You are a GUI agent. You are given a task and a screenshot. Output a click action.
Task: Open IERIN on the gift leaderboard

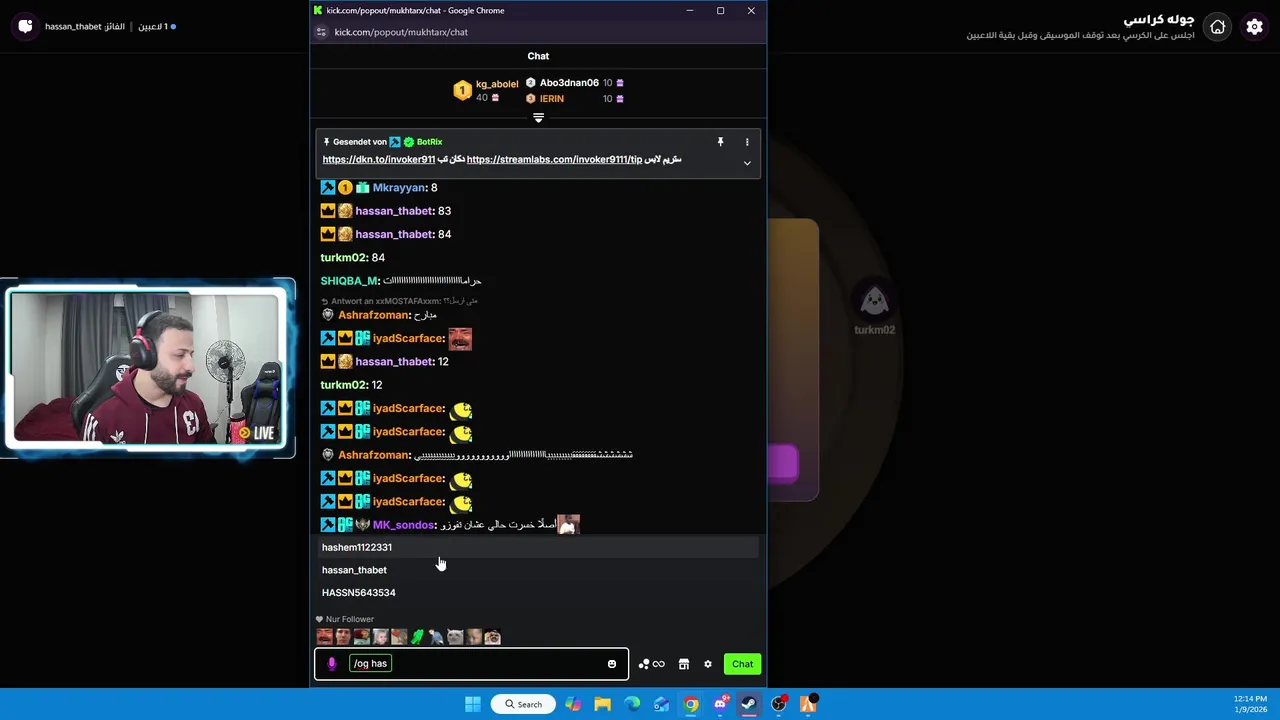pyautogui.click(x=552, y=99)
